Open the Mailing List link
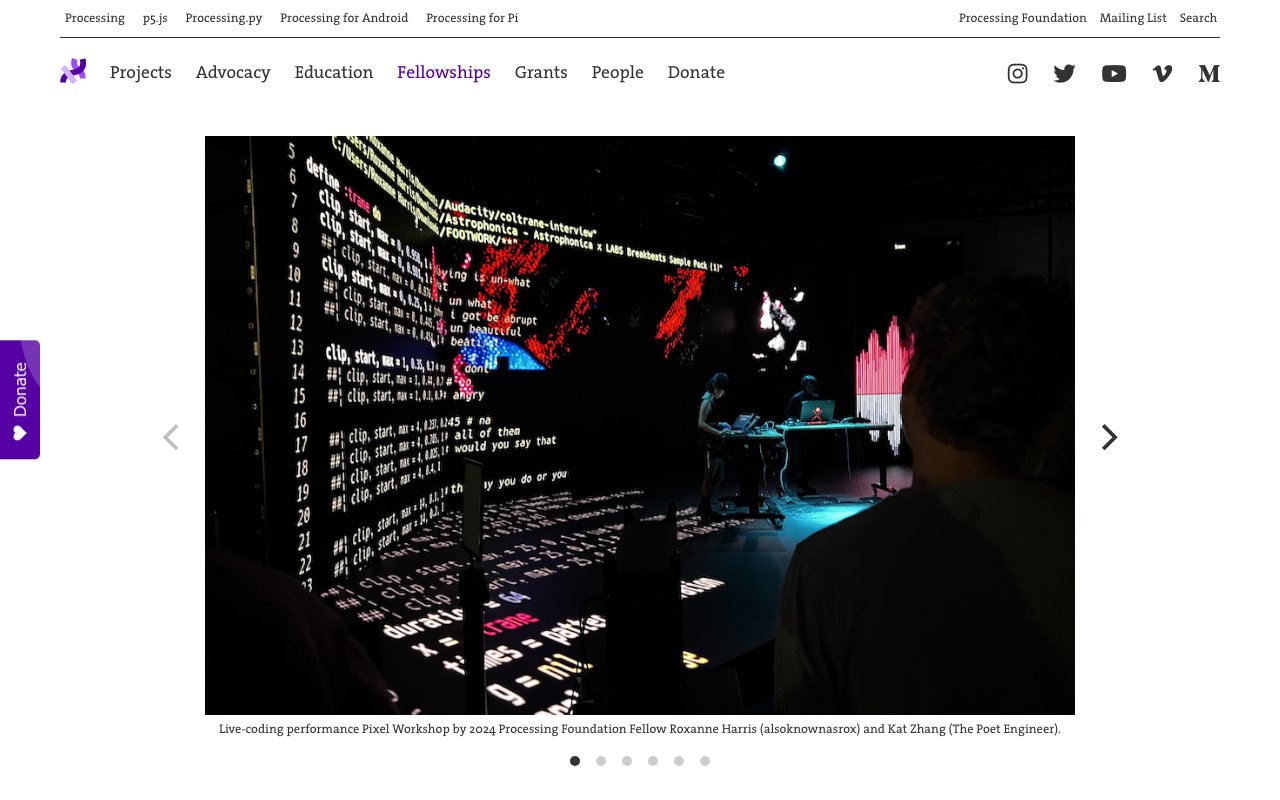 [1133, 18]
